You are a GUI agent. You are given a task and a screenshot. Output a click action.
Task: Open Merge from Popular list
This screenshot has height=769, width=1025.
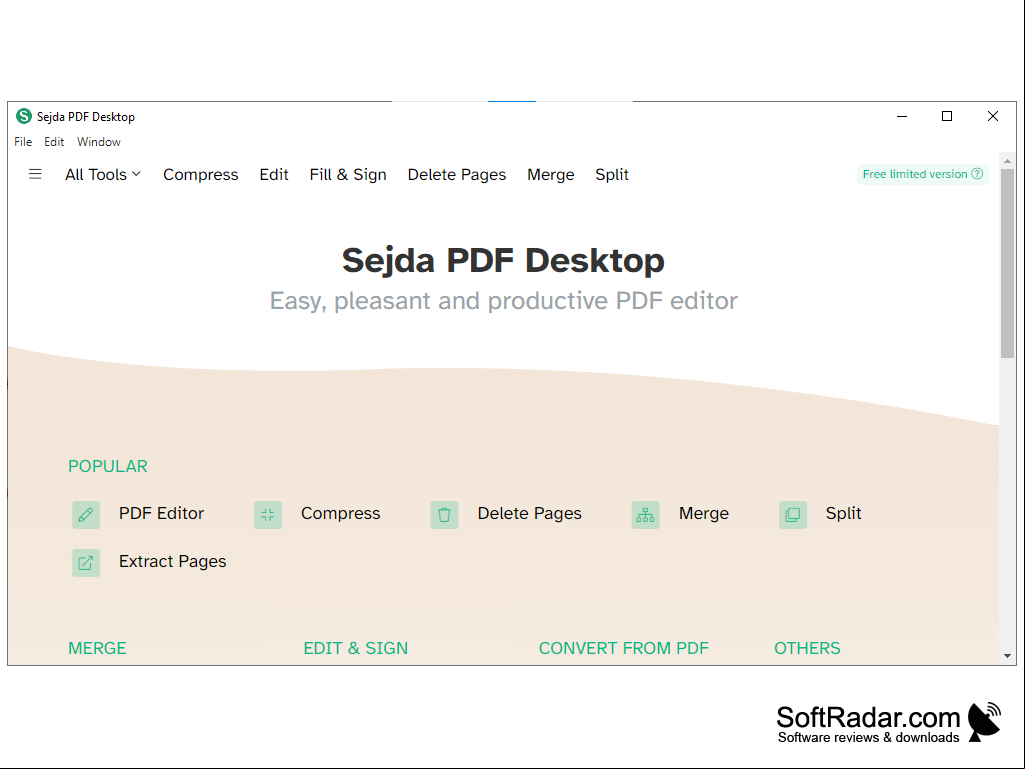pos(703,513)
